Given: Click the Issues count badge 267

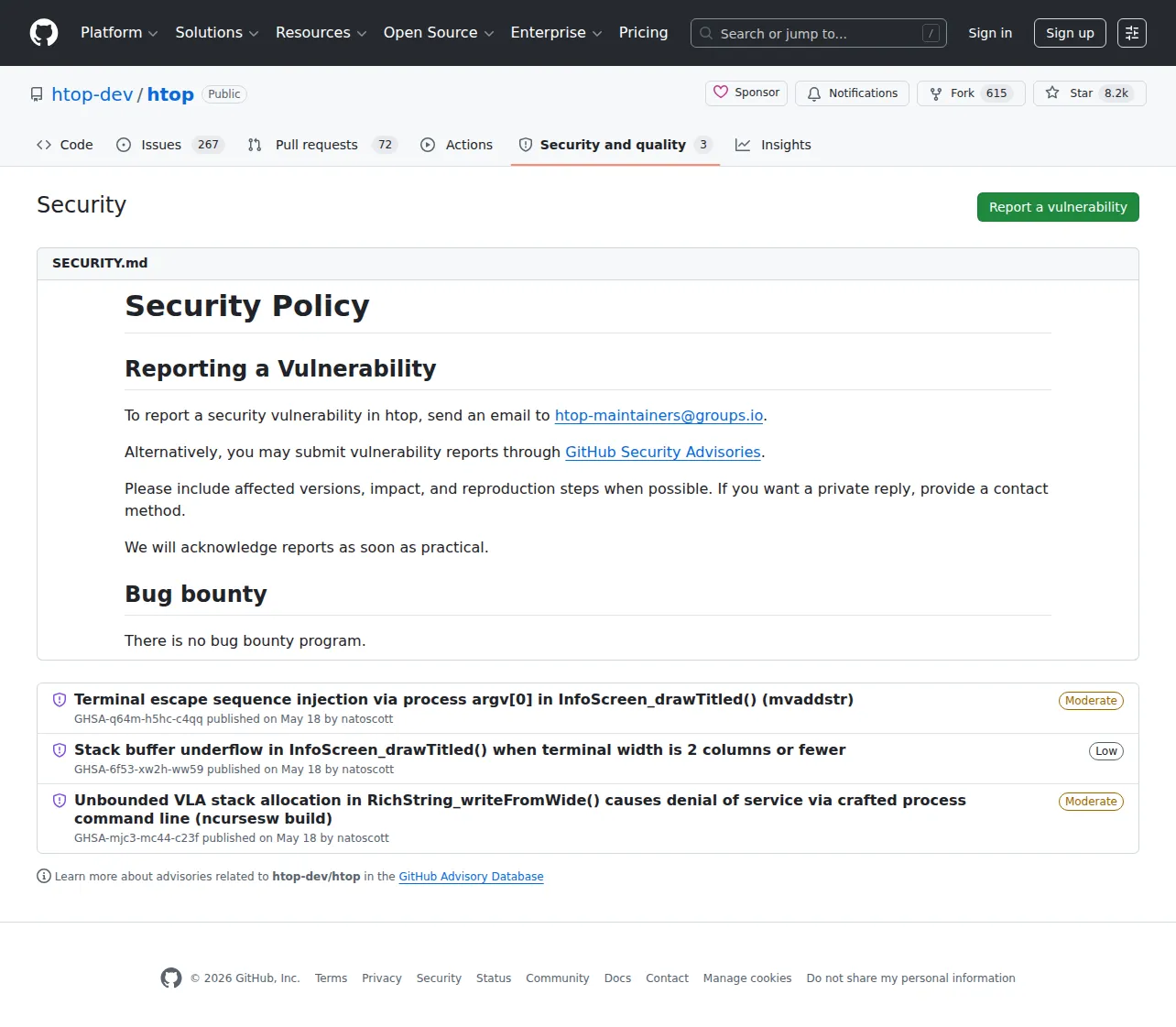Looking at the screenshot, I should tap(208, 145).
